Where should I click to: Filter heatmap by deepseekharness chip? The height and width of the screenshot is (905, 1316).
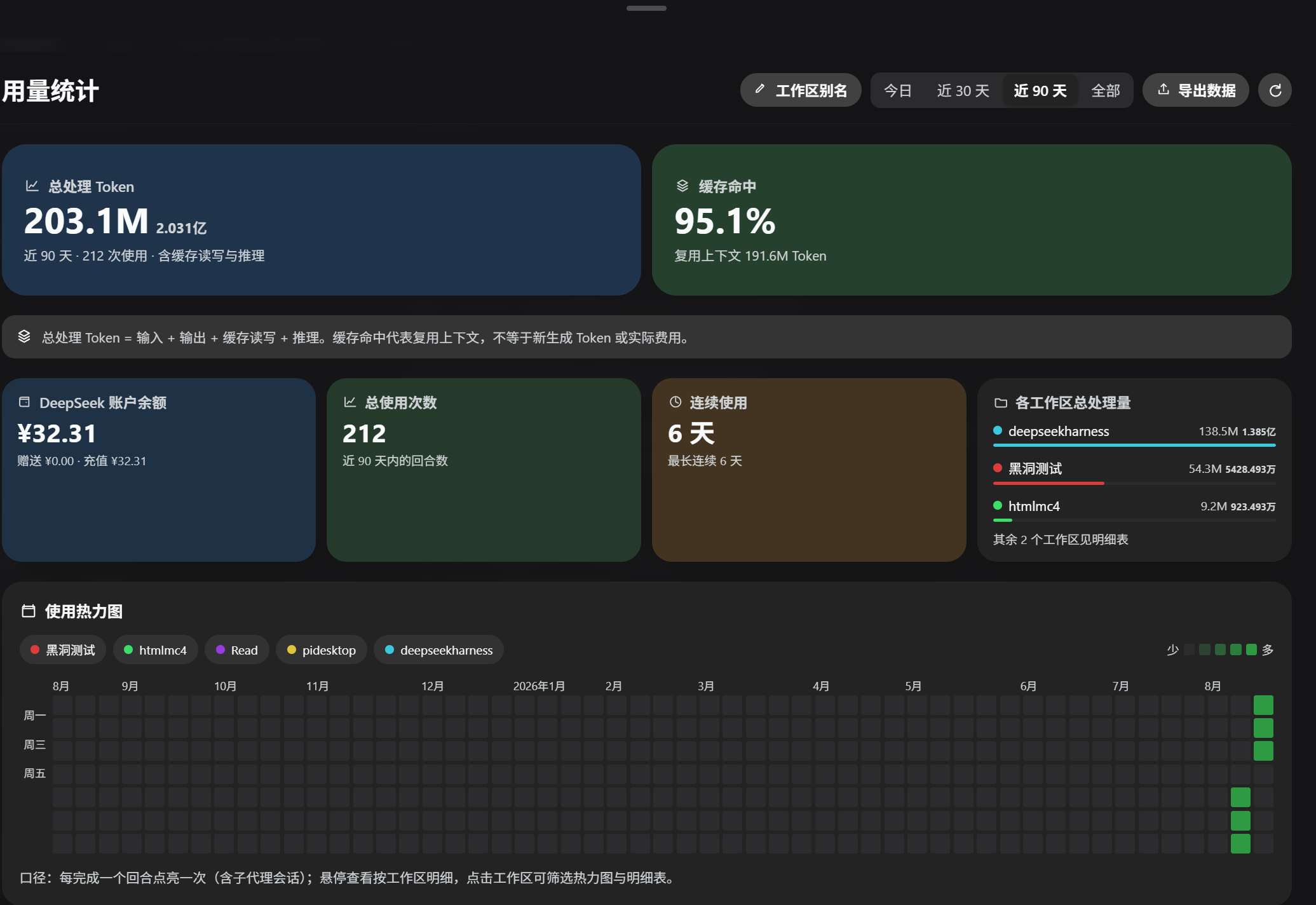(439, 650)
